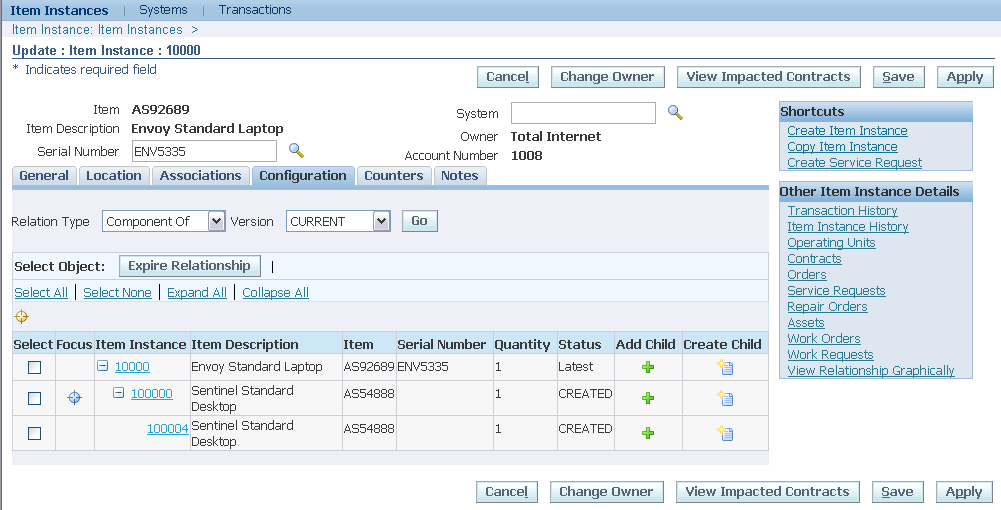
Task: Click the bottom Apply button
Action: point(964,491)
